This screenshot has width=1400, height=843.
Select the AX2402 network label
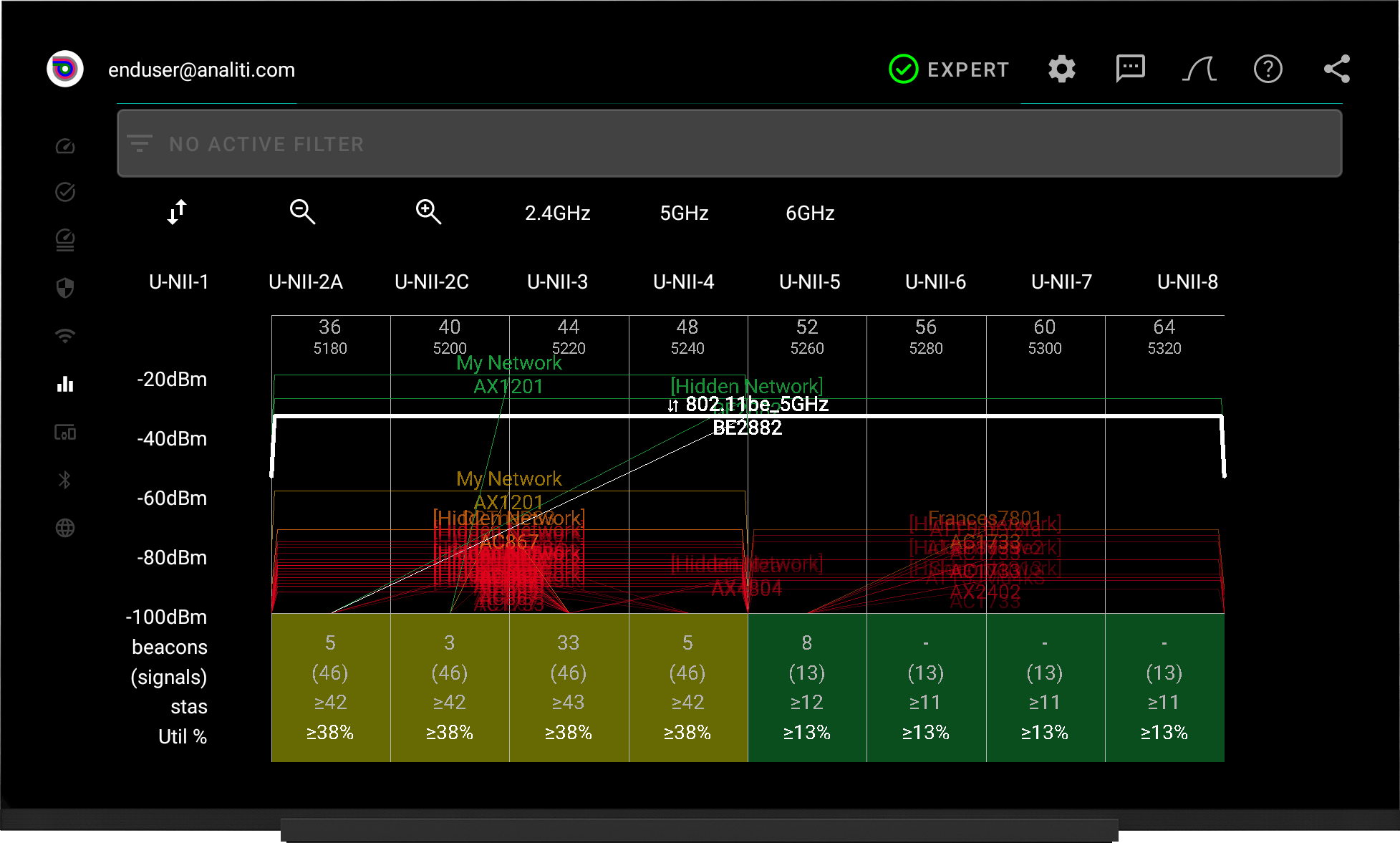pyautogui.click(x=985, y=592)
